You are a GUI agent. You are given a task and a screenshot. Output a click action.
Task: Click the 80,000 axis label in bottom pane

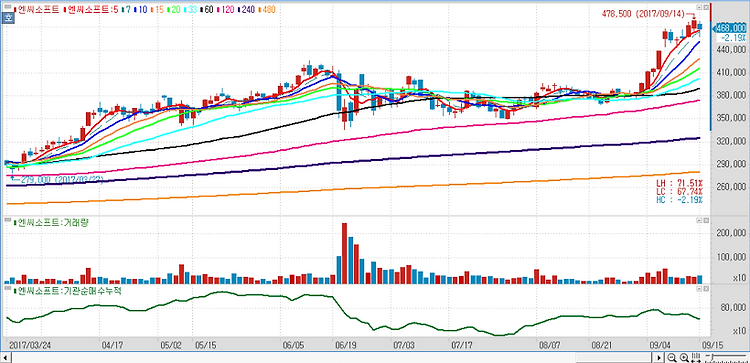coord(734,307)
